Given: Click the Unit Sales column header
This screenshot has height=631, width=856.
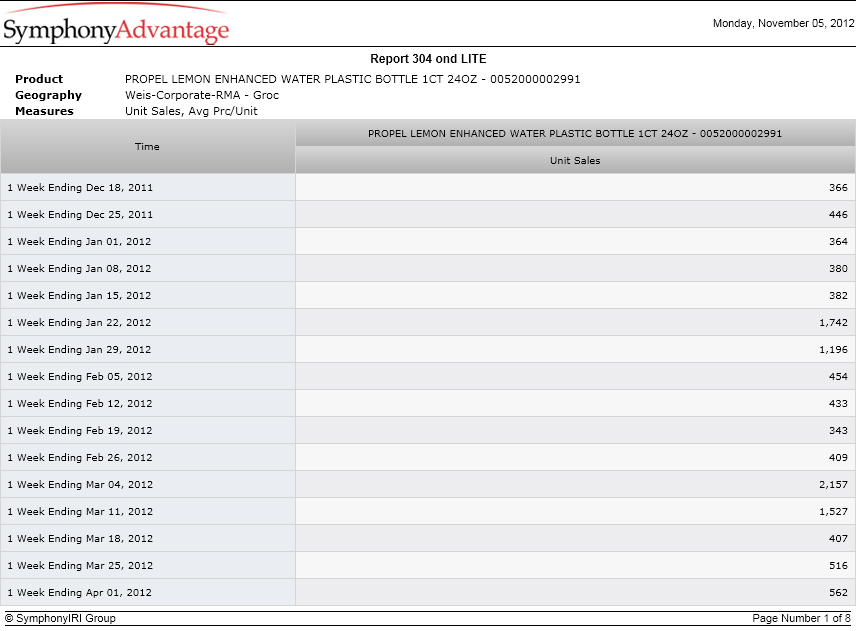Looking at the screenshot, I should click(x=575, y=160).
